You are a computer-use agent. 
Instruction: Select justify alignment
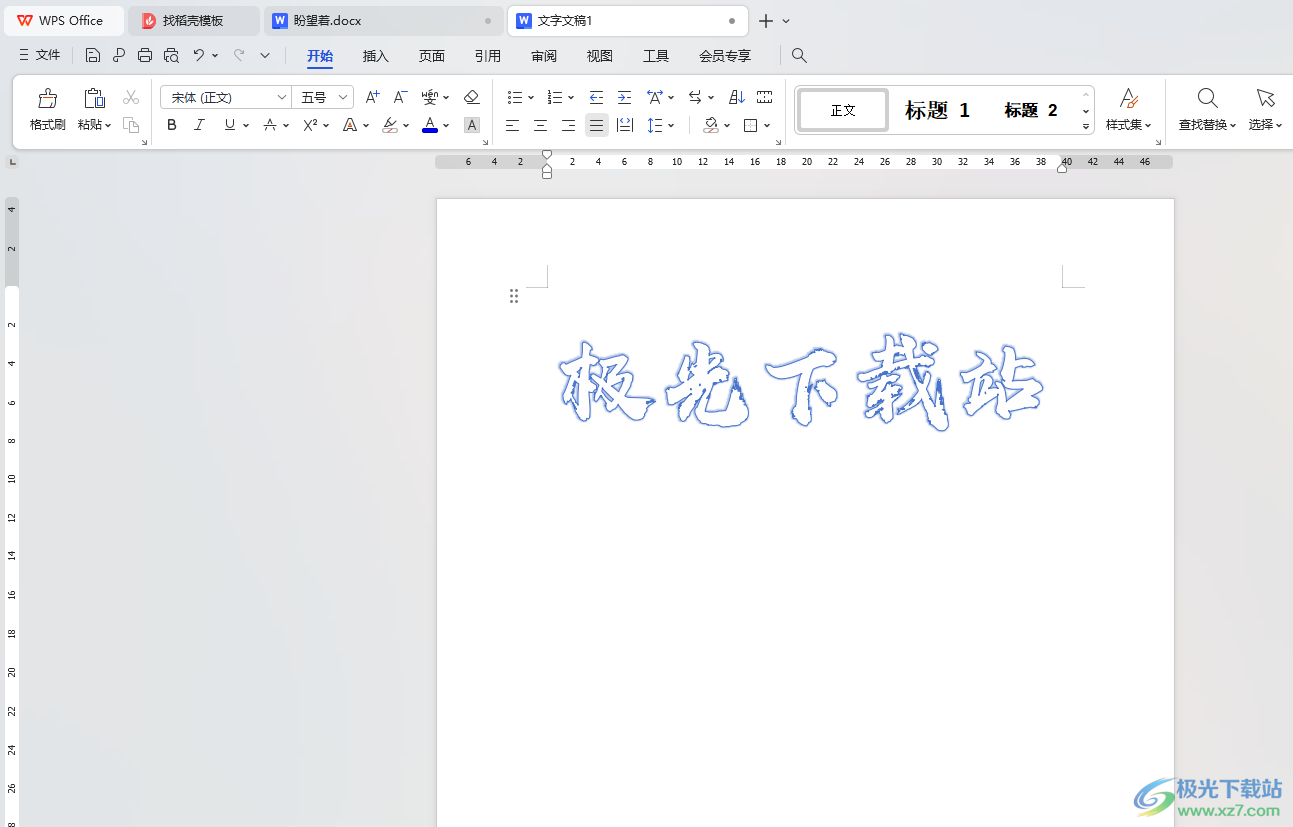tap(596, 125)
